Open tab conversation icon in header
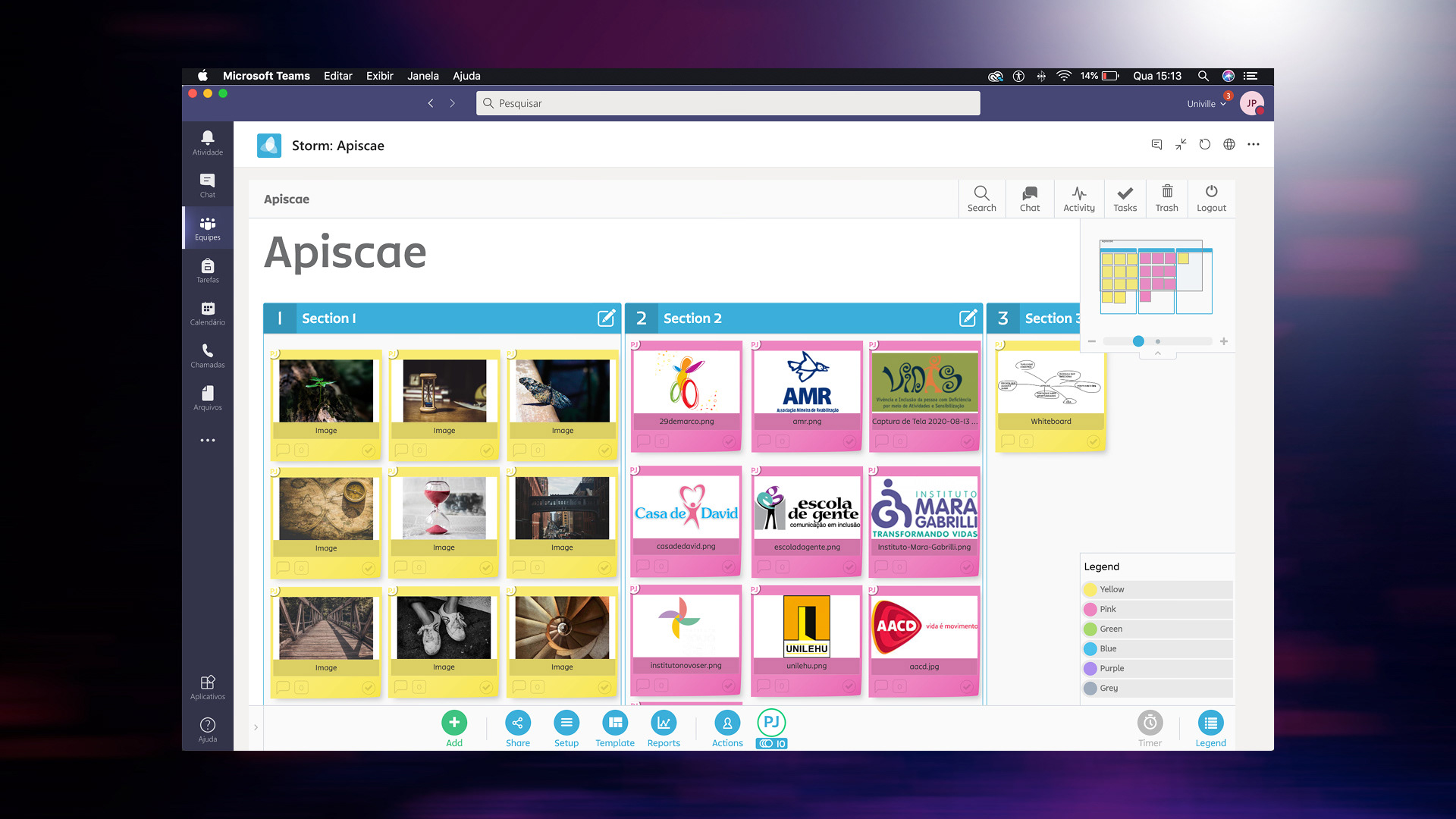The width and height of the screenshot is (1456, 819). (1156, 144)
